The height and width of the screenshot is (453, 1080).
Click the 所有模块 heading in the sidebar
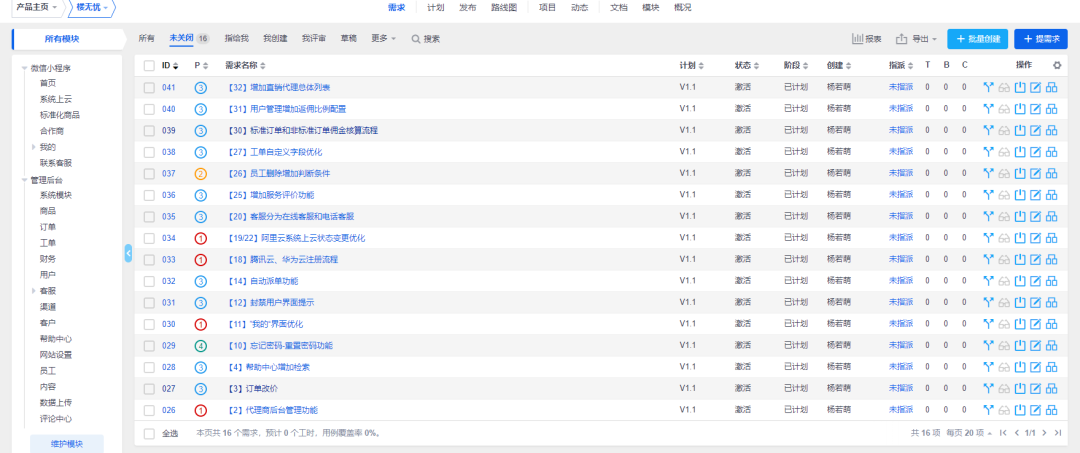62,39
